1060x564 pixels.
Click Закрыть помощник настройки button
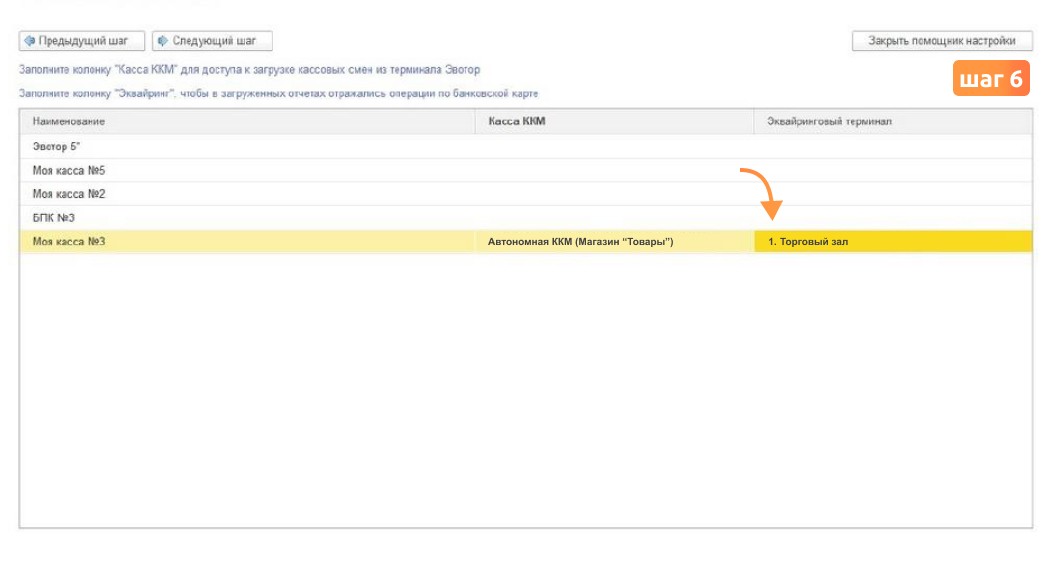(x=942, y=41)
